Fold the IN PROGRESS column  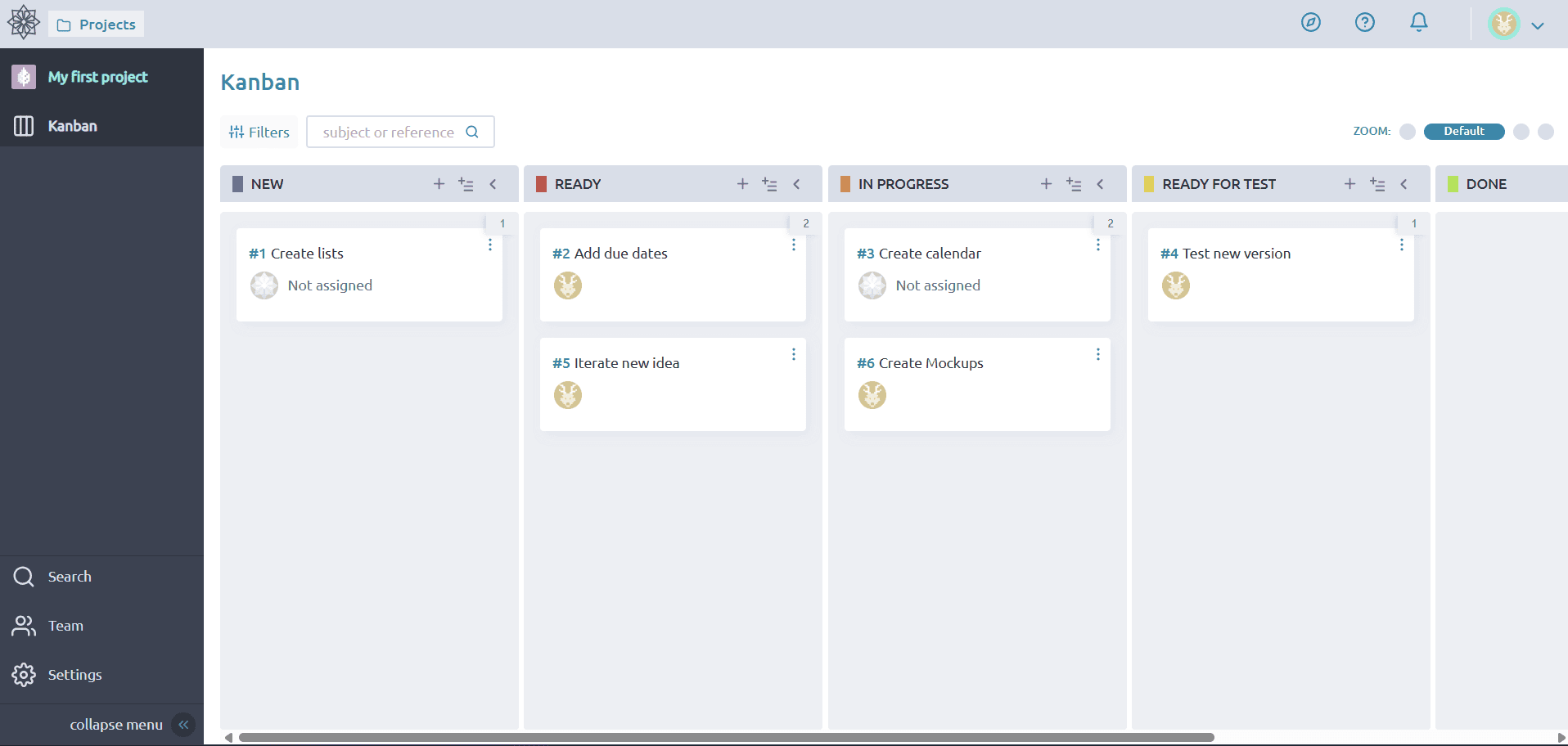tap(1100, 184)
